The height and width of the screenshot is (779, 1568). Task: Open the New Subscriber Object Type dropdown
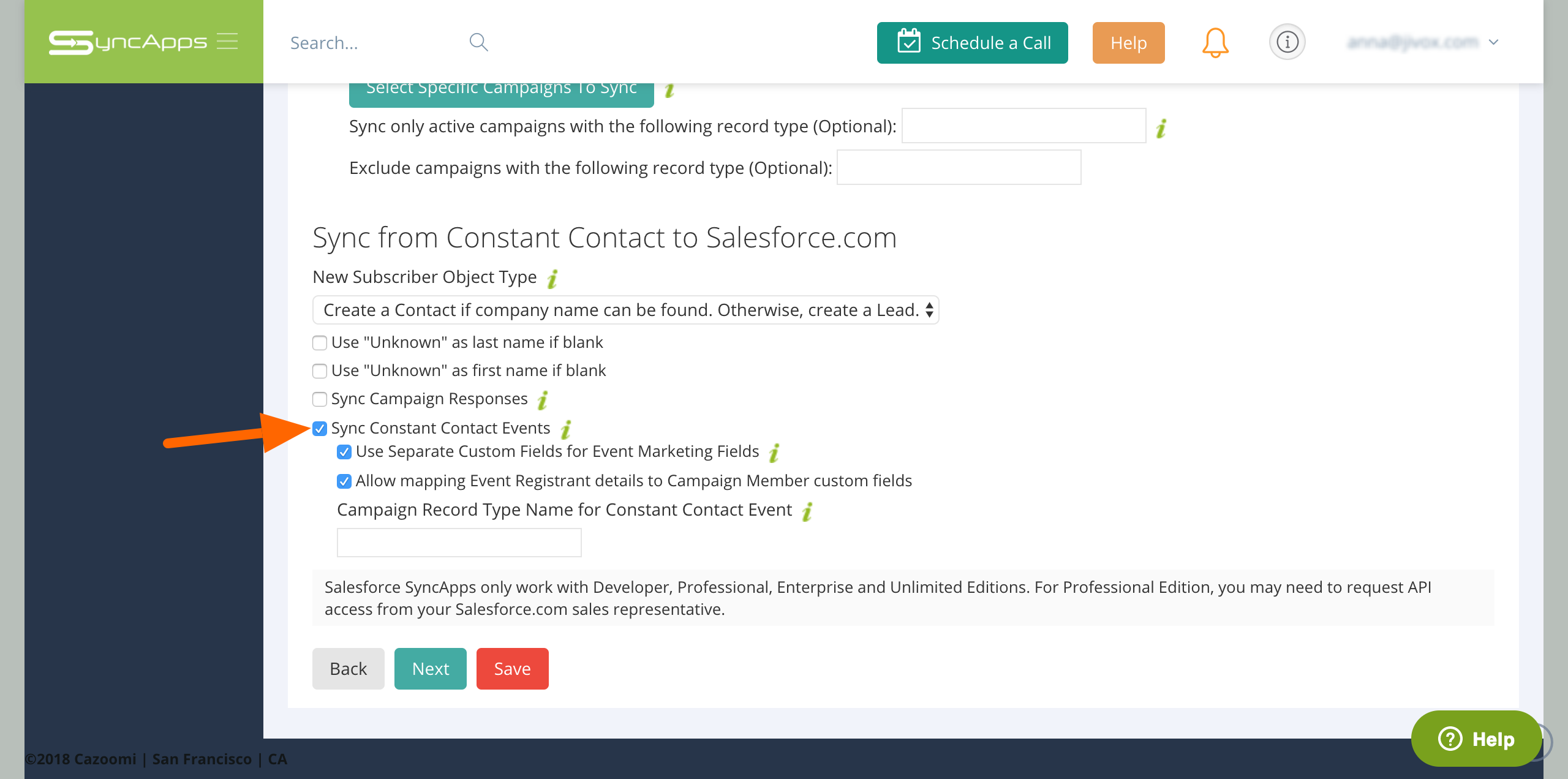(625, 310)
